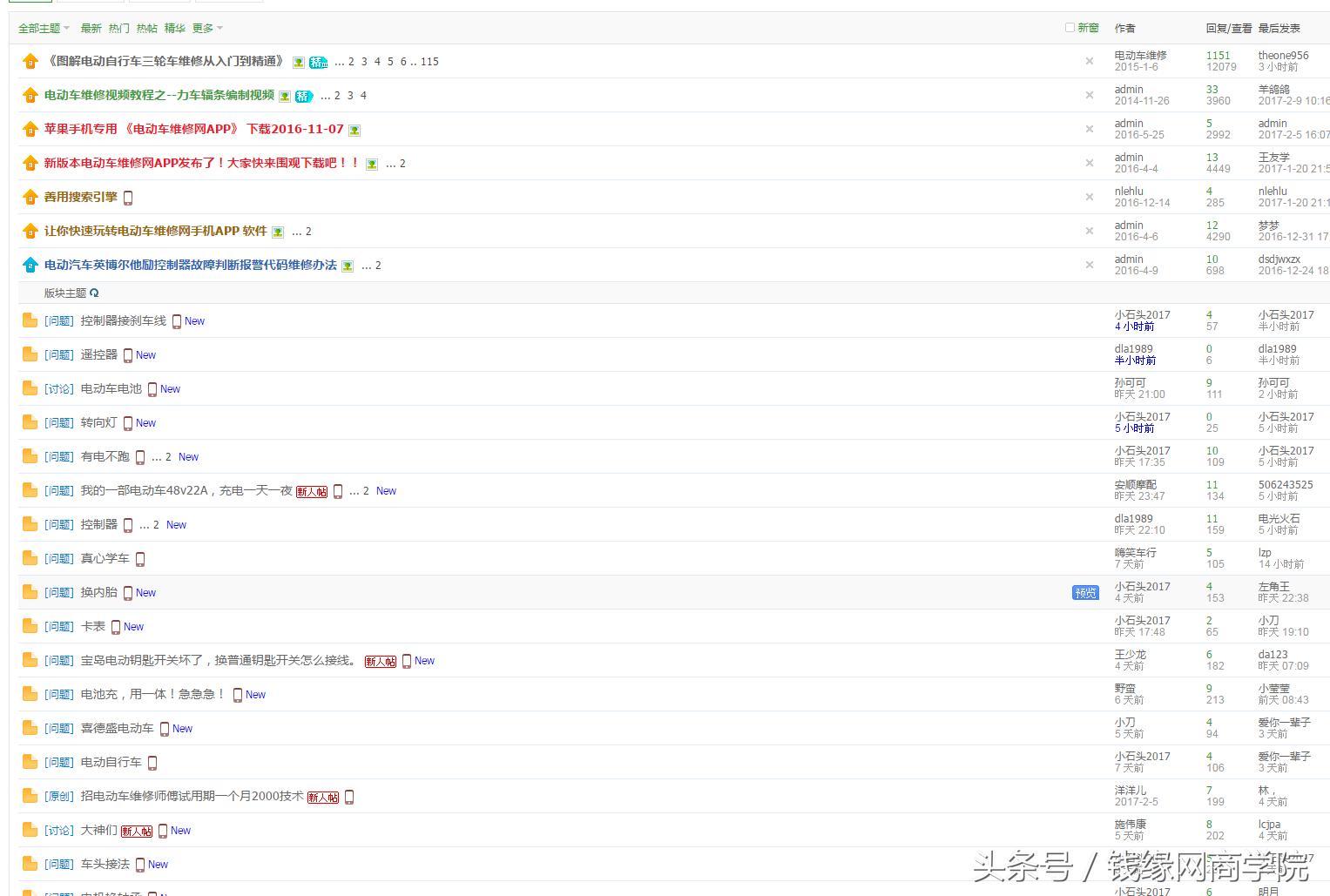
Task: Open the attachment icon on 《图解电动自行车三轮车维修从入门到精通》 thread
Action: pyautogui.click(x=298, y=61)
